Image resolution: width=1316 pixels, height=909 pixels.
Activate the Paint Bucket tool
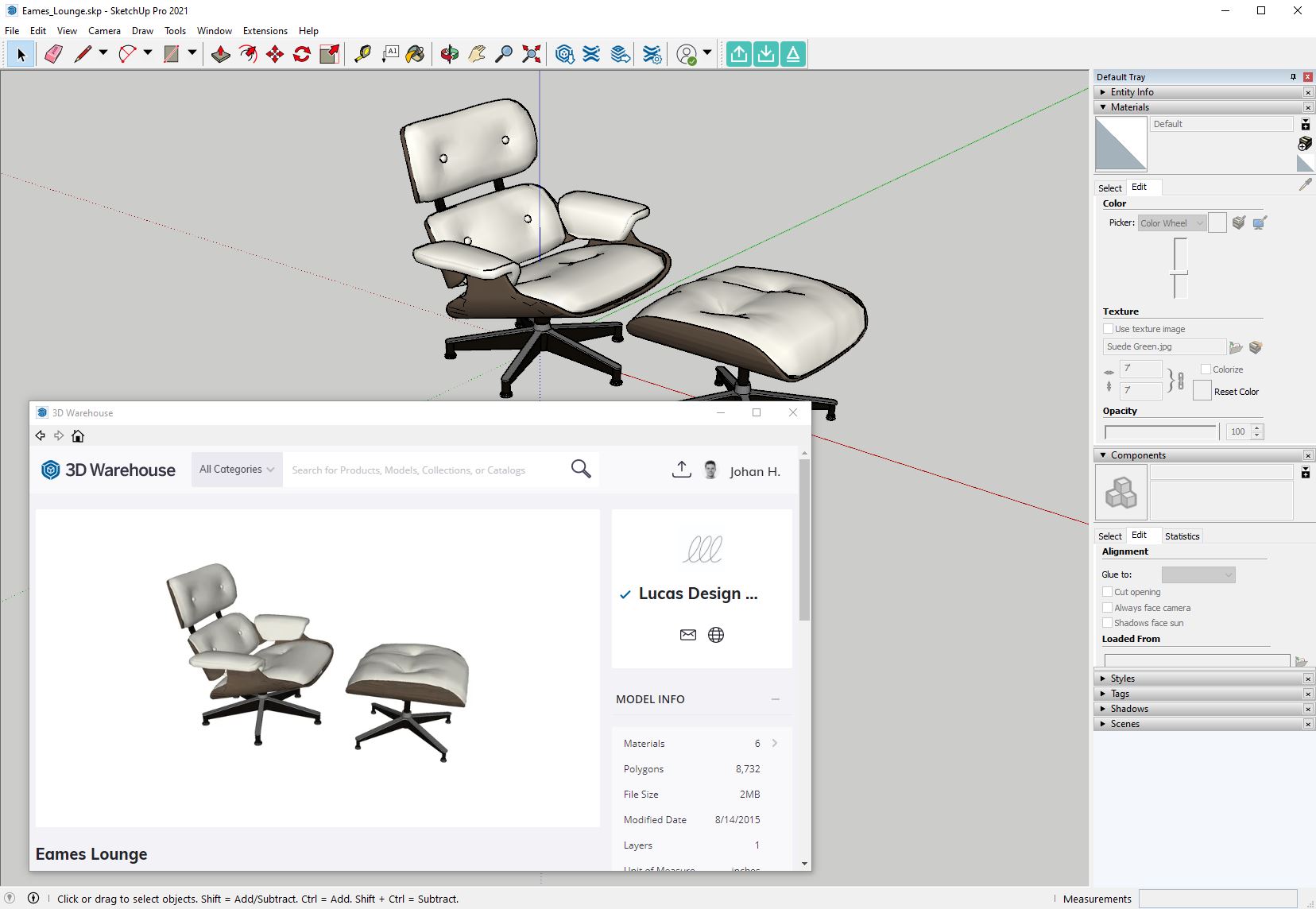click(x=416, y=54)
